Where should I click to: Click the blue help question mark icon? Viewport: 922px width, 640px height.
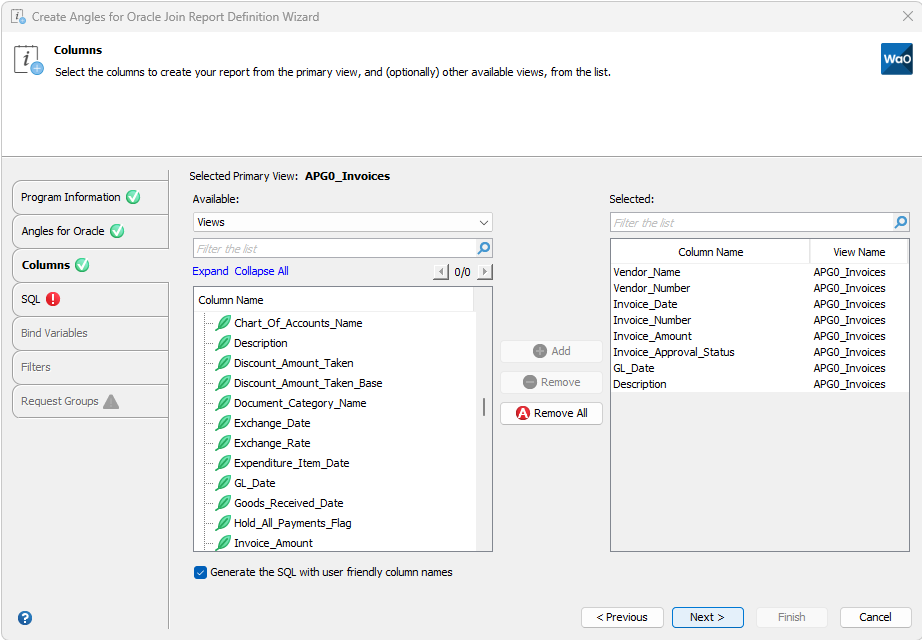tap(25, 618)
